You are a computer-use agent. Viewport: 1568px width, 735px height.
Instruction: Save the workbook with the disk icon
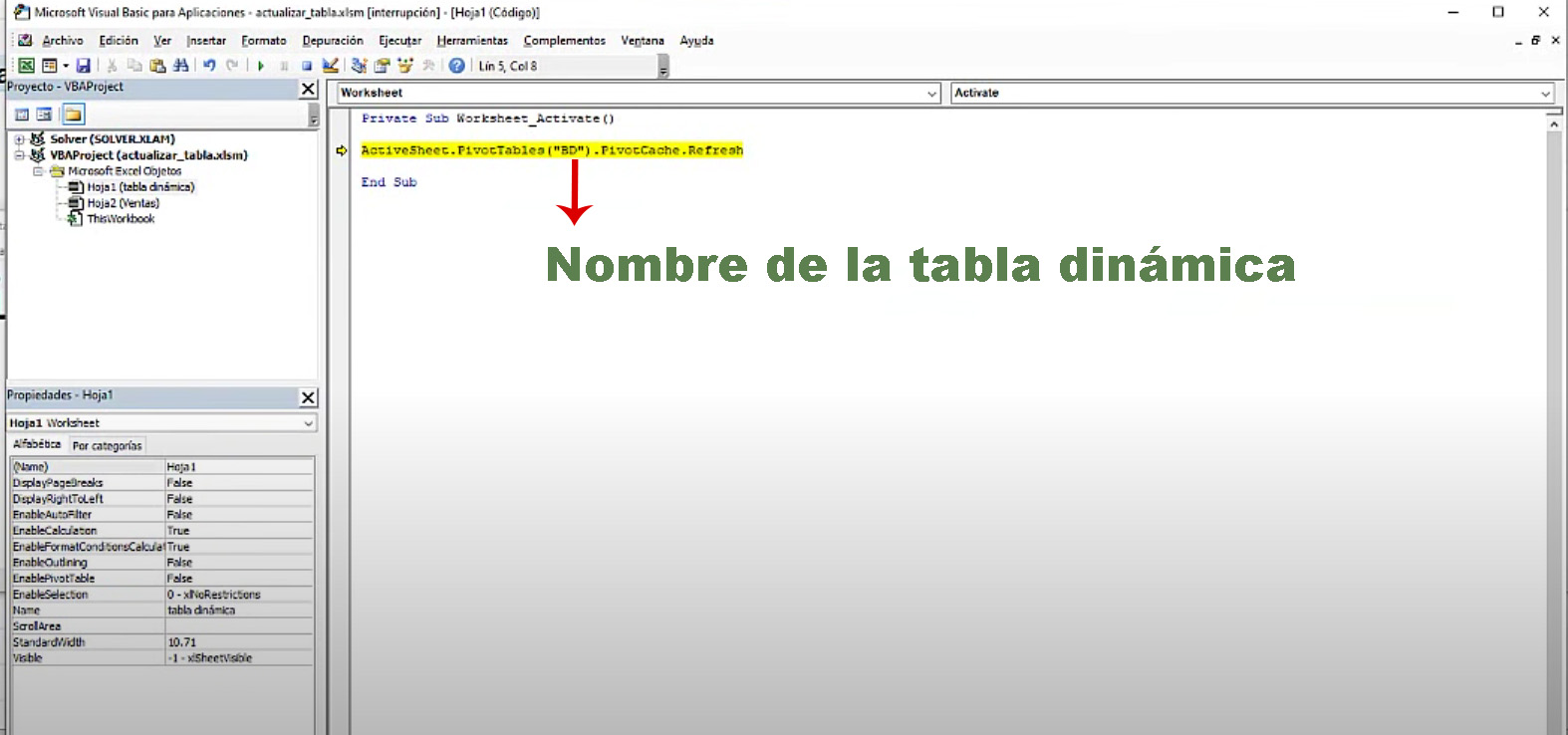pos(84,66)
